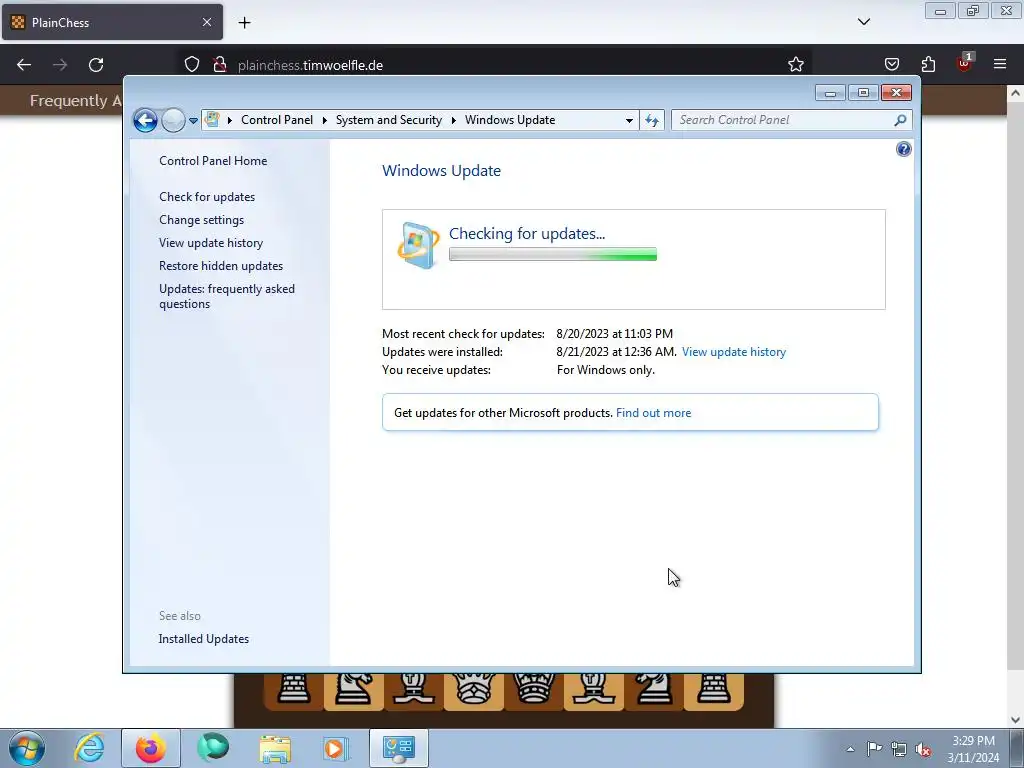Image resolution: width=1024 pixels, height=768 pixels.
Task: Click Firefox page scrollbar up arrow
Action: tap(1016, 93)
